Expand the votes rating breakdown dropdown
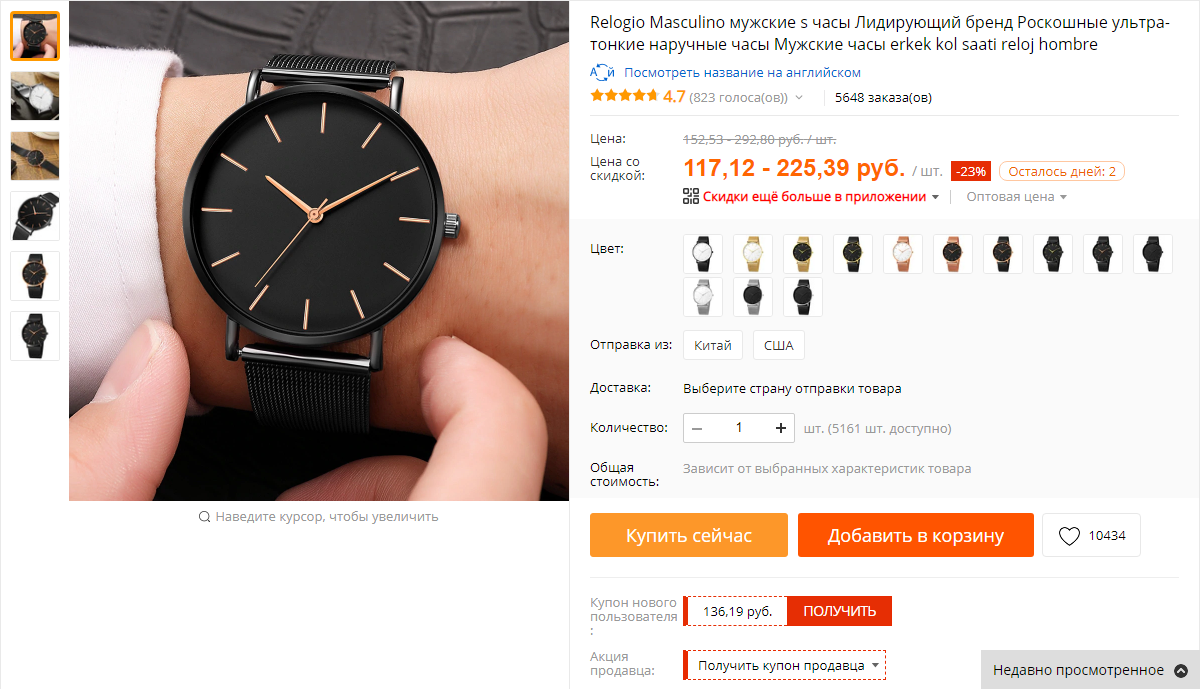This screenshot has height=689, width=1200. [x=799, y=98]
